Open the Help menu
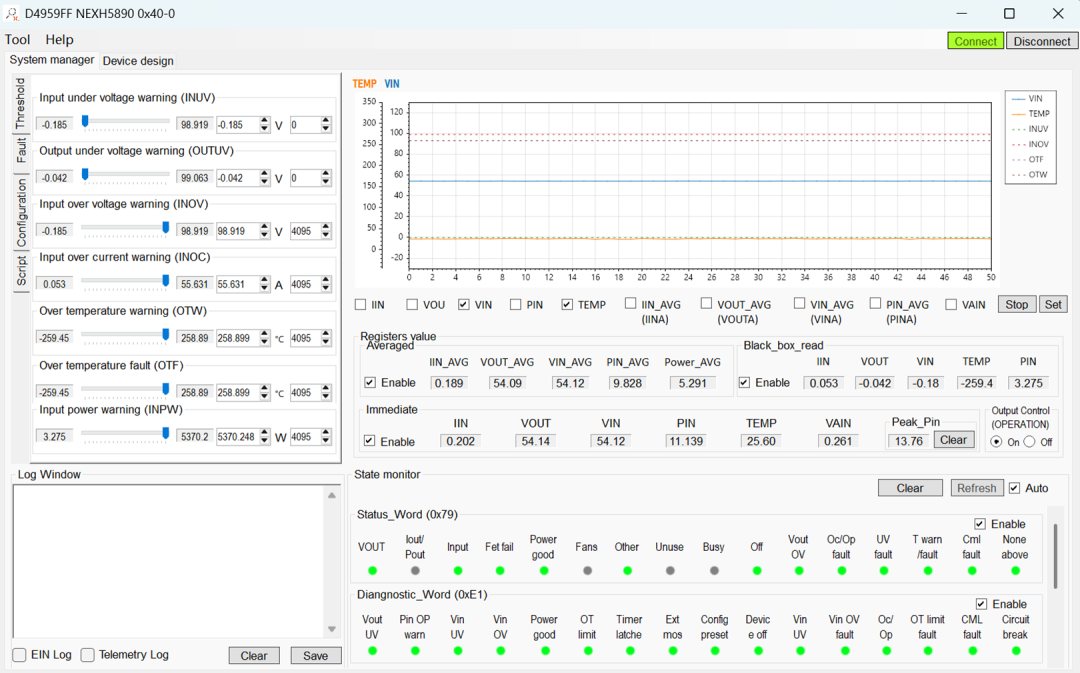Viewport: 1080px width, 673px height. [59, 40]
